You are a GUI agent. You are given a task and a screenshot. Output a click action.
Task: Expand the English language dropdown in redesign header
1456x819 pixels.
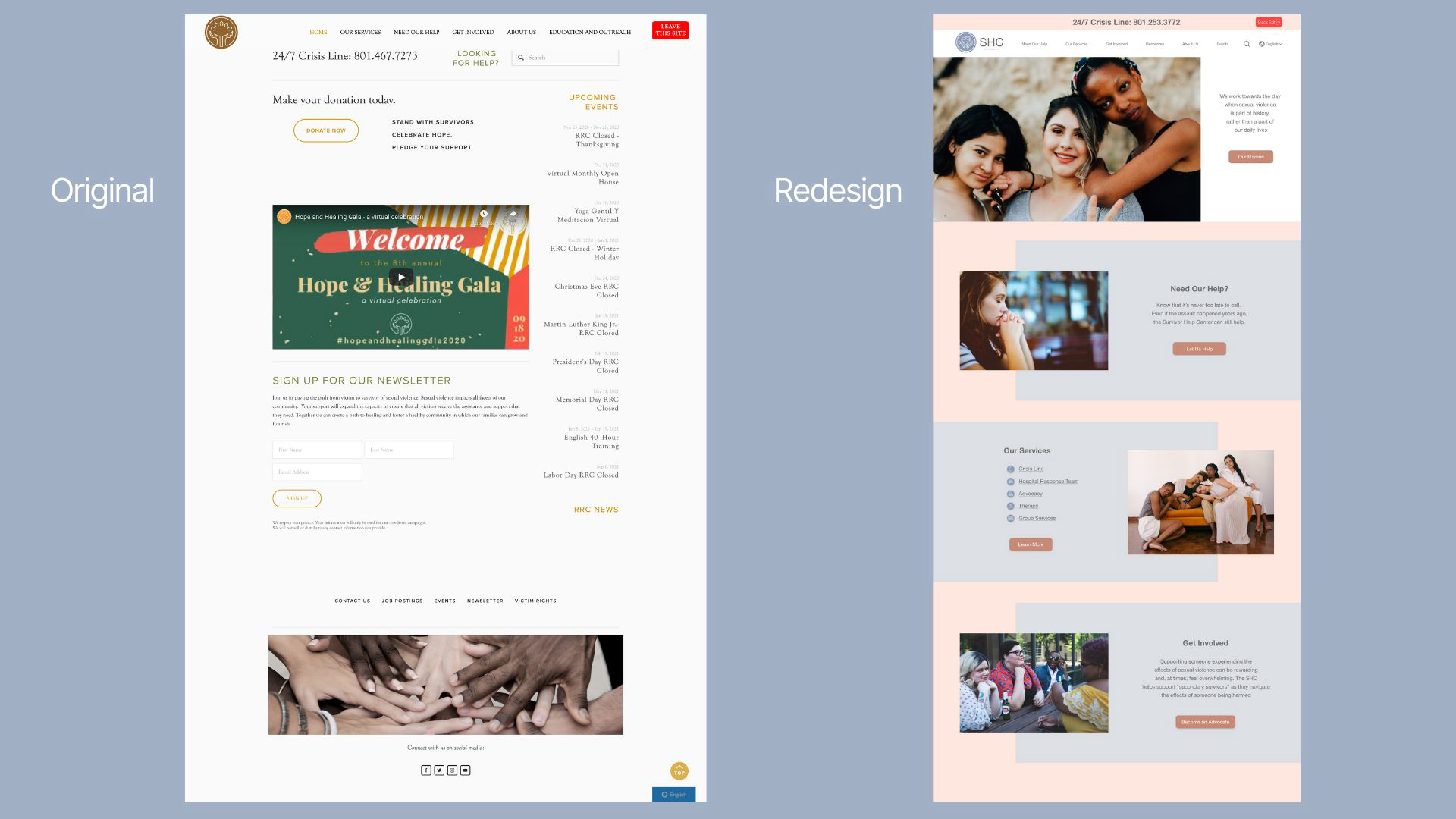(x=1271, y=44)
